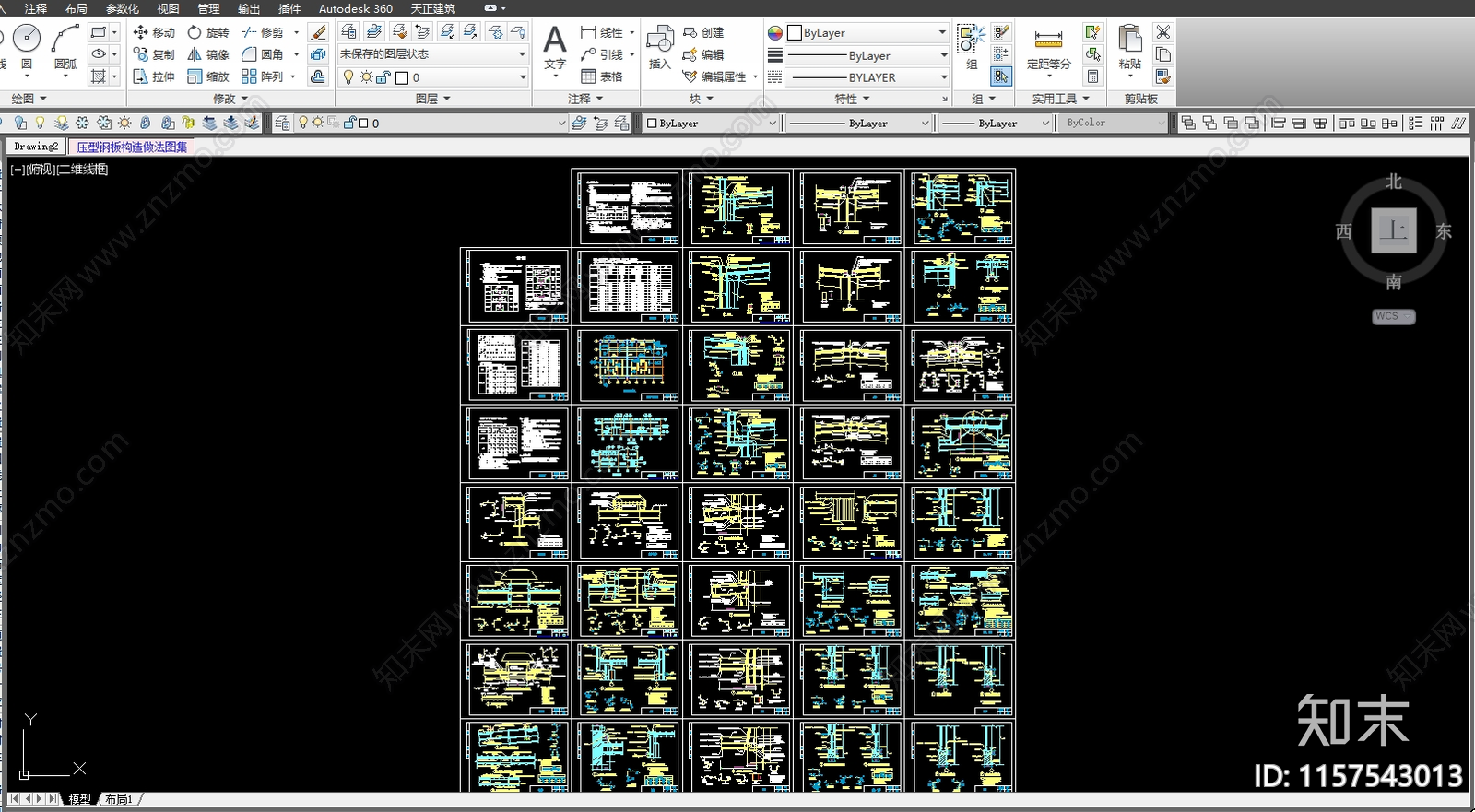Choose the Trim (修剪) tool
The width and height of the screenshot is (1475, 812).
click(263, 32)
